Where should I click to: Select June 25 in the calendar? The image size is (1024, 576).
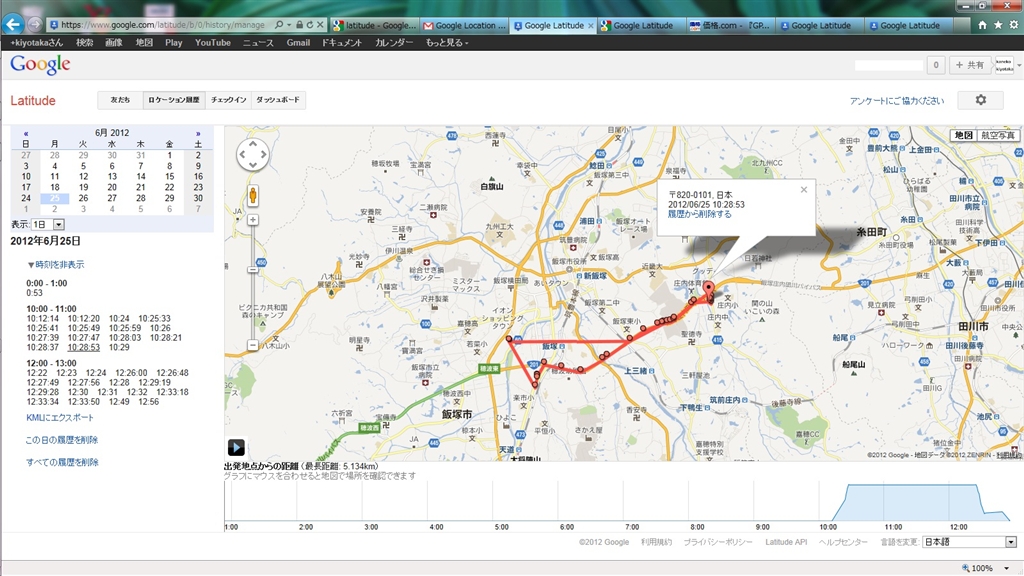click(x=54, y=198)
